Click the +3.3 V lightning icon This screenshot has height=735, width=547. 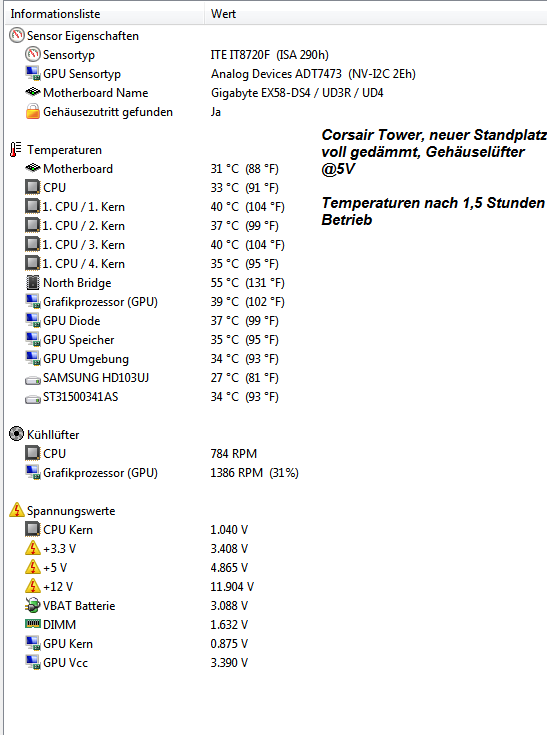pos(33,548)
